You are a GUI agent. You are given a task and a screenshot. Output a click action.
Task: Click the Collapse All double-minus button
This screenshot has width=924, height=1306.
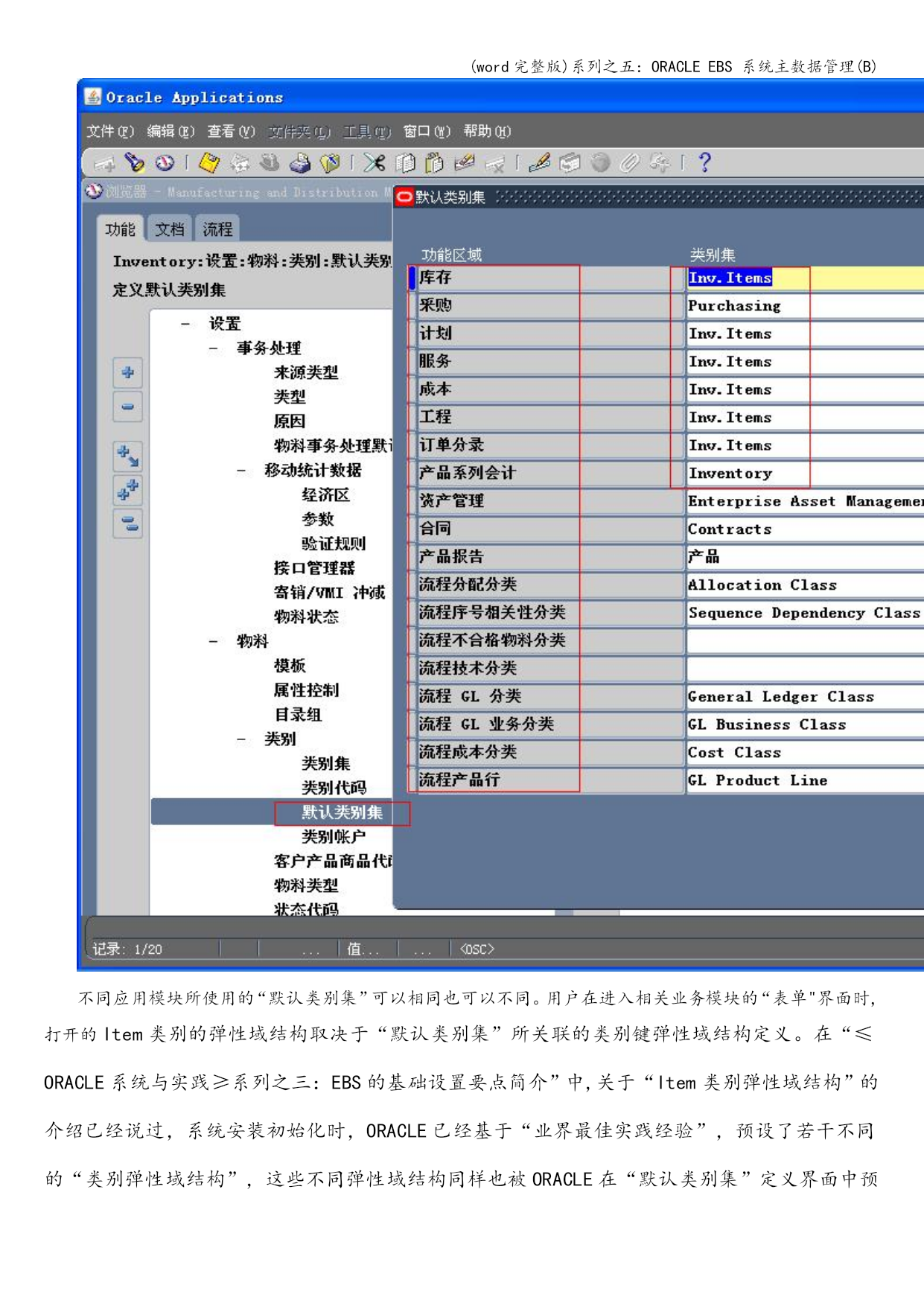[x=127, y=523]
